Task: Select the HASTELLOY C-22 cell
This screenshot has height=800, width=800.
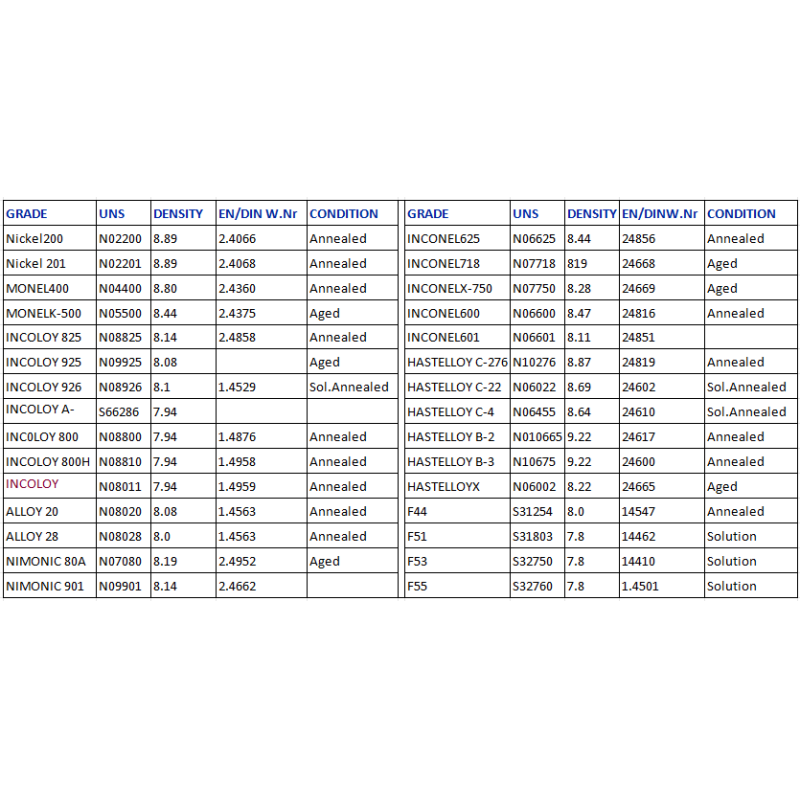Action: pos(457,387)
